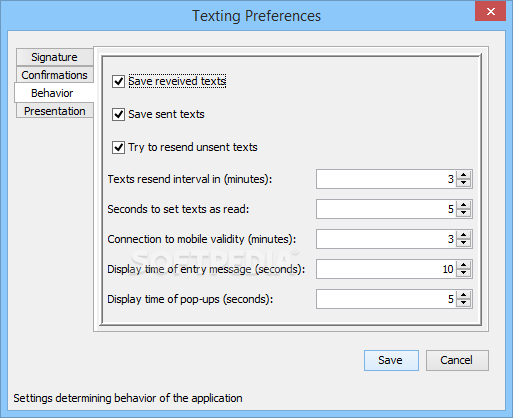Increase the texts resend interval value

click(463, 175)
